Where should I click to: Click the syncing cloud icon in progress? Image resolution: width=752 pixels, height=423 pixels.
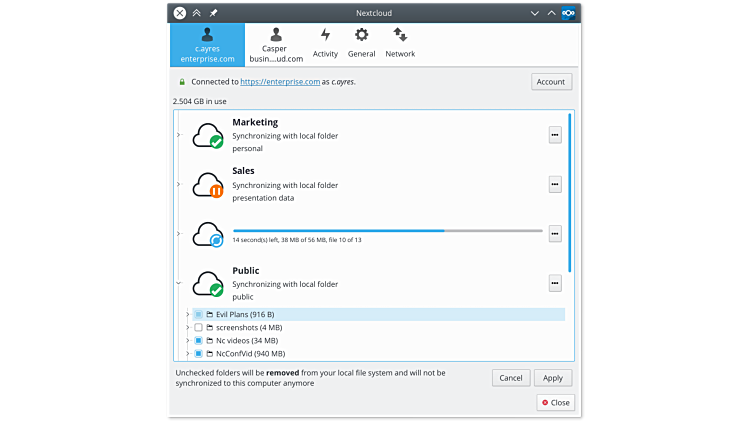click(x=208, y=234)
